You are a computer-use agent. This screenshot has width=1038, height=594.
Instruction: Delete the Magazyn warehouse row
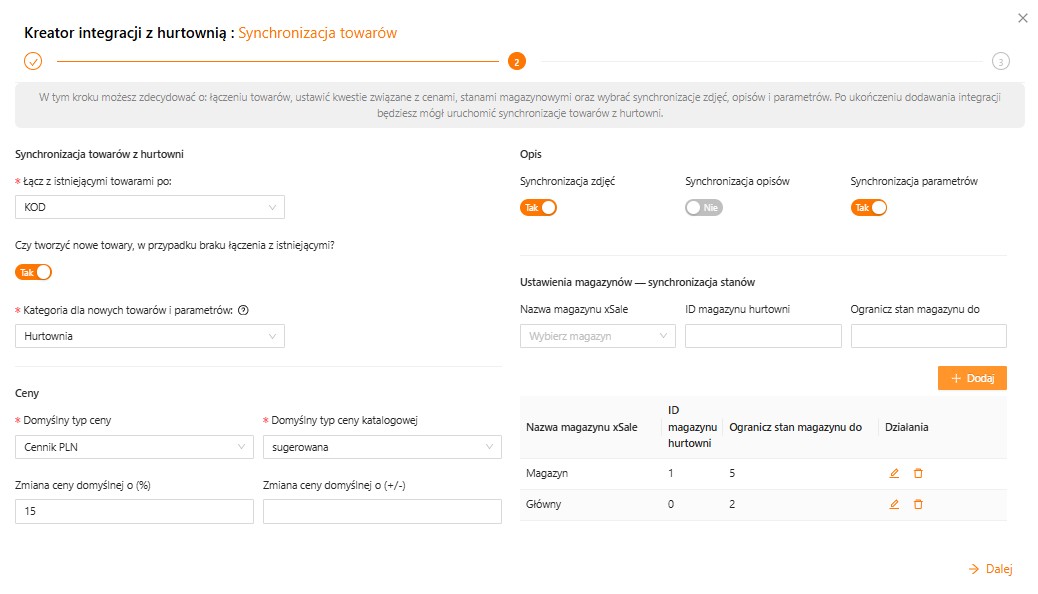(918, 473)
